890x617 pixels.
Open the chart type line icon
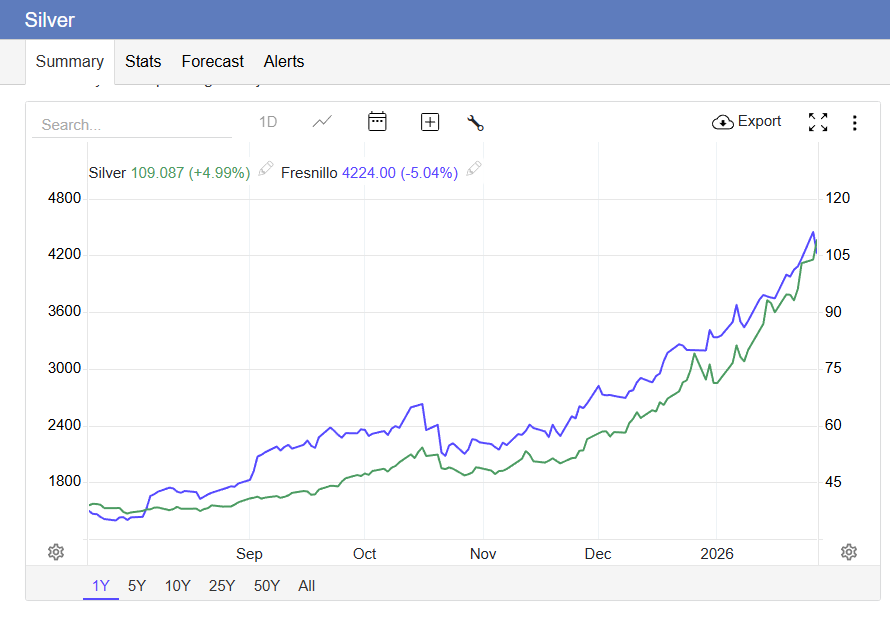click(322, 122)
